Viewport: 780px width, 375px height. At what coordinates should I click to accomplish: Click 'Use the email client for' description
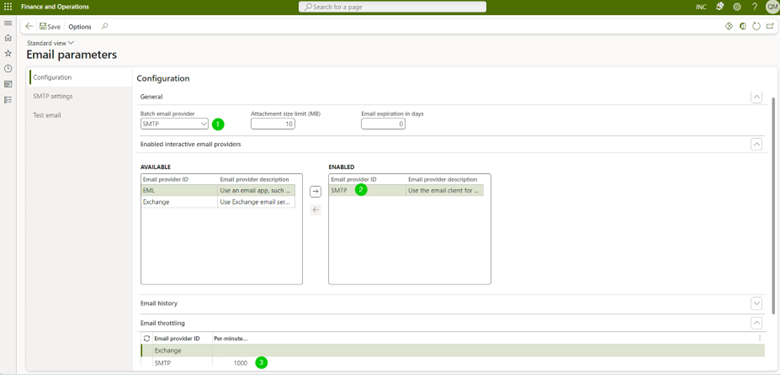(x=445, y=190)
